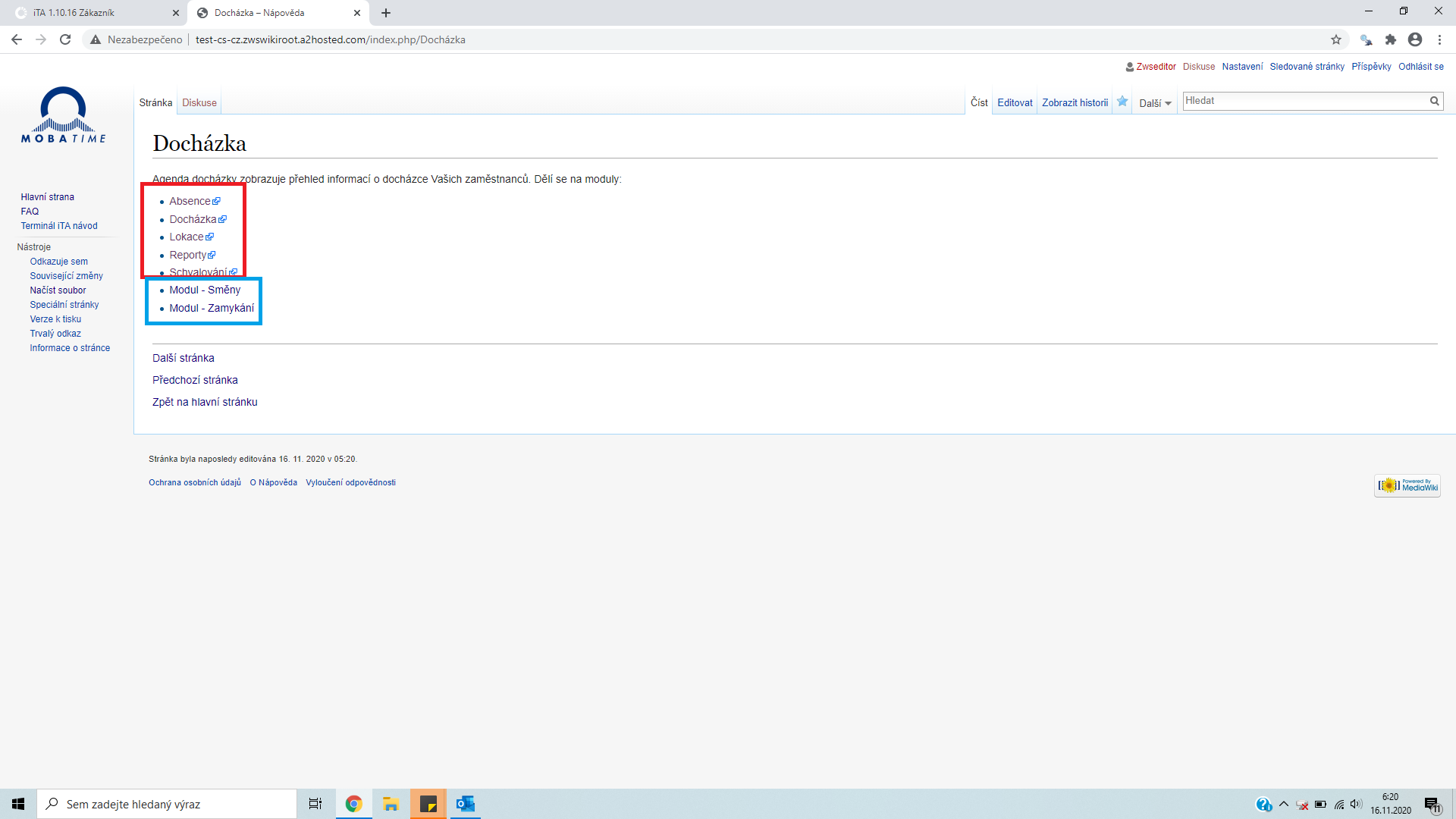The image size is (1456, 819).
Task: Bookmark page with address bar star
Action: pos(1335,39)
